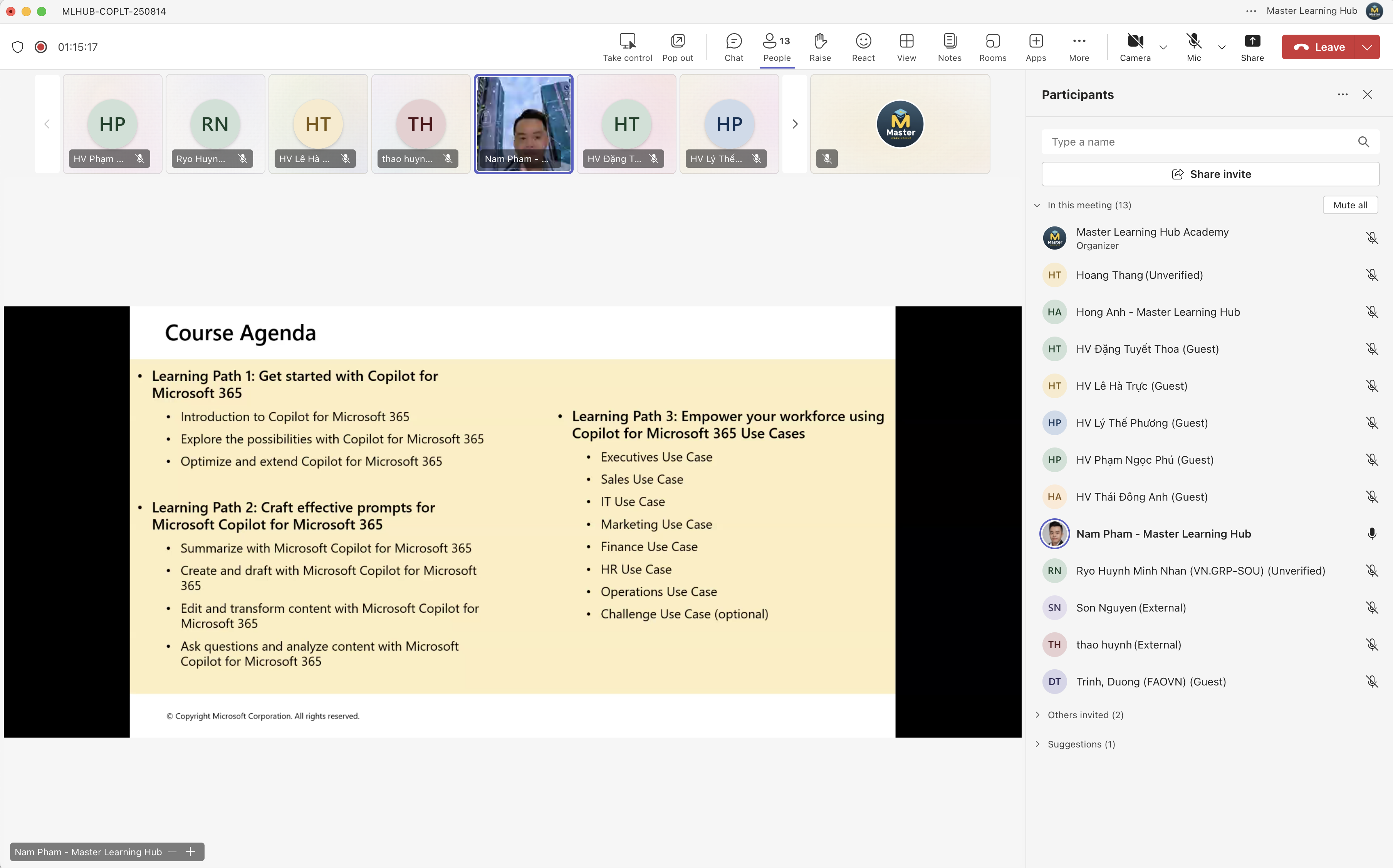Open meeting Notes
Screen dimensions: 1393x868
949,47
